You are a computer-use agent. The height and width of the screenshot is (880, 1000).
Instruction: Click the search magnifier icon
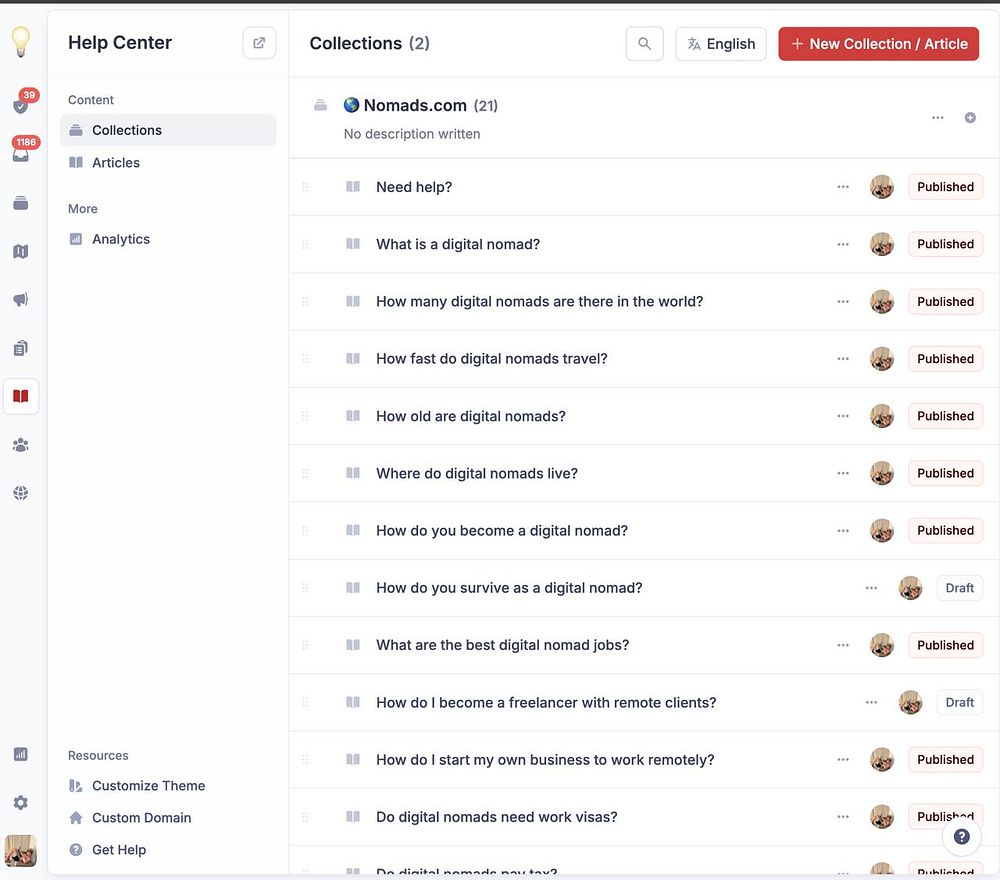point(644,43)
